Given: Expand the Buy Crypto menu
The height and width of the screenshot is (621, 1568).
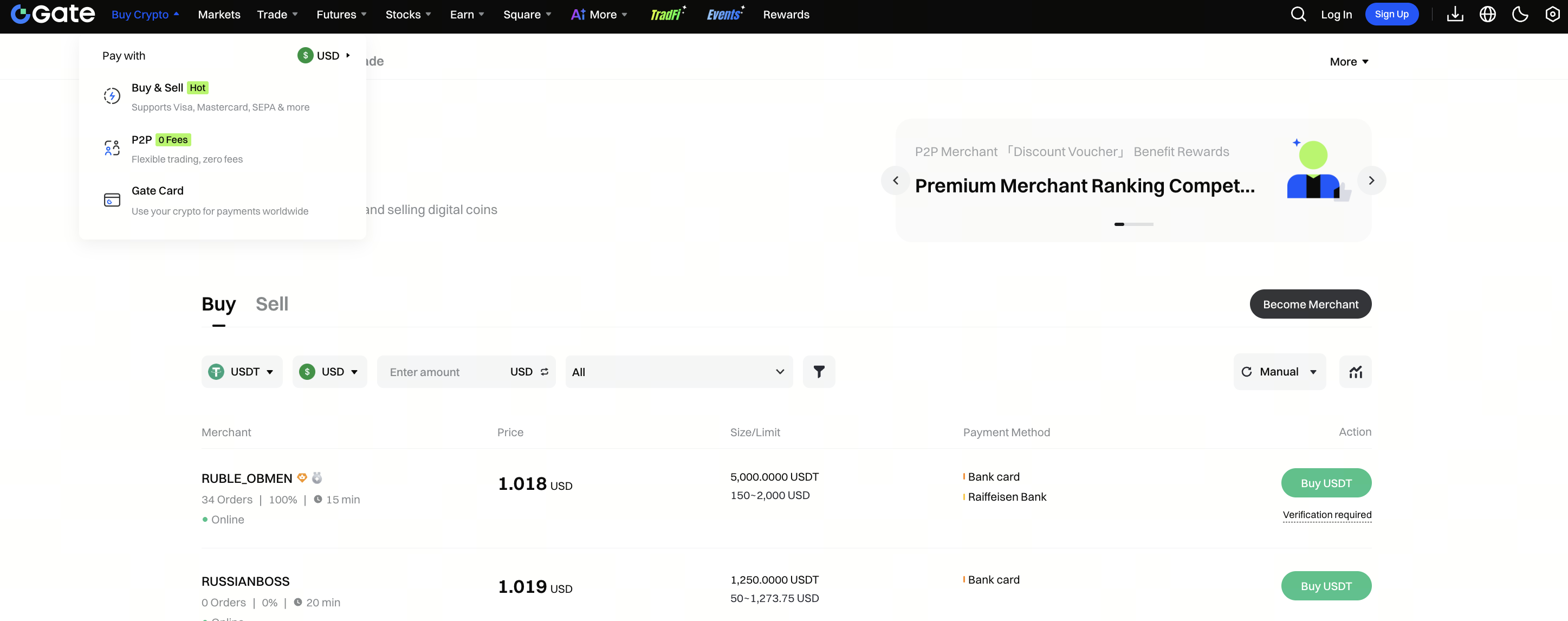Looking at the screenshot, I should click(145, 15).
